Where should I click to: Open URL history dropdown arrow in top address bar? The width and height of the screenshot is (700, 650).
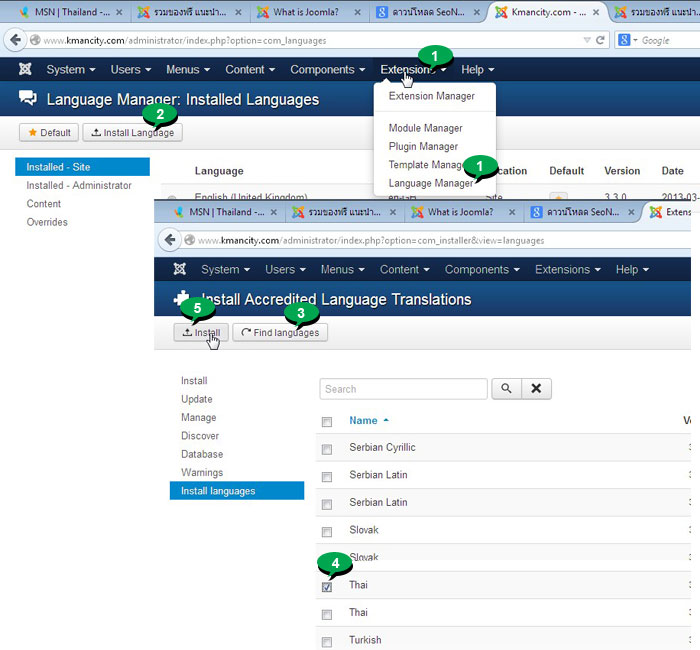pyautogui.click(x=587, y=40)
